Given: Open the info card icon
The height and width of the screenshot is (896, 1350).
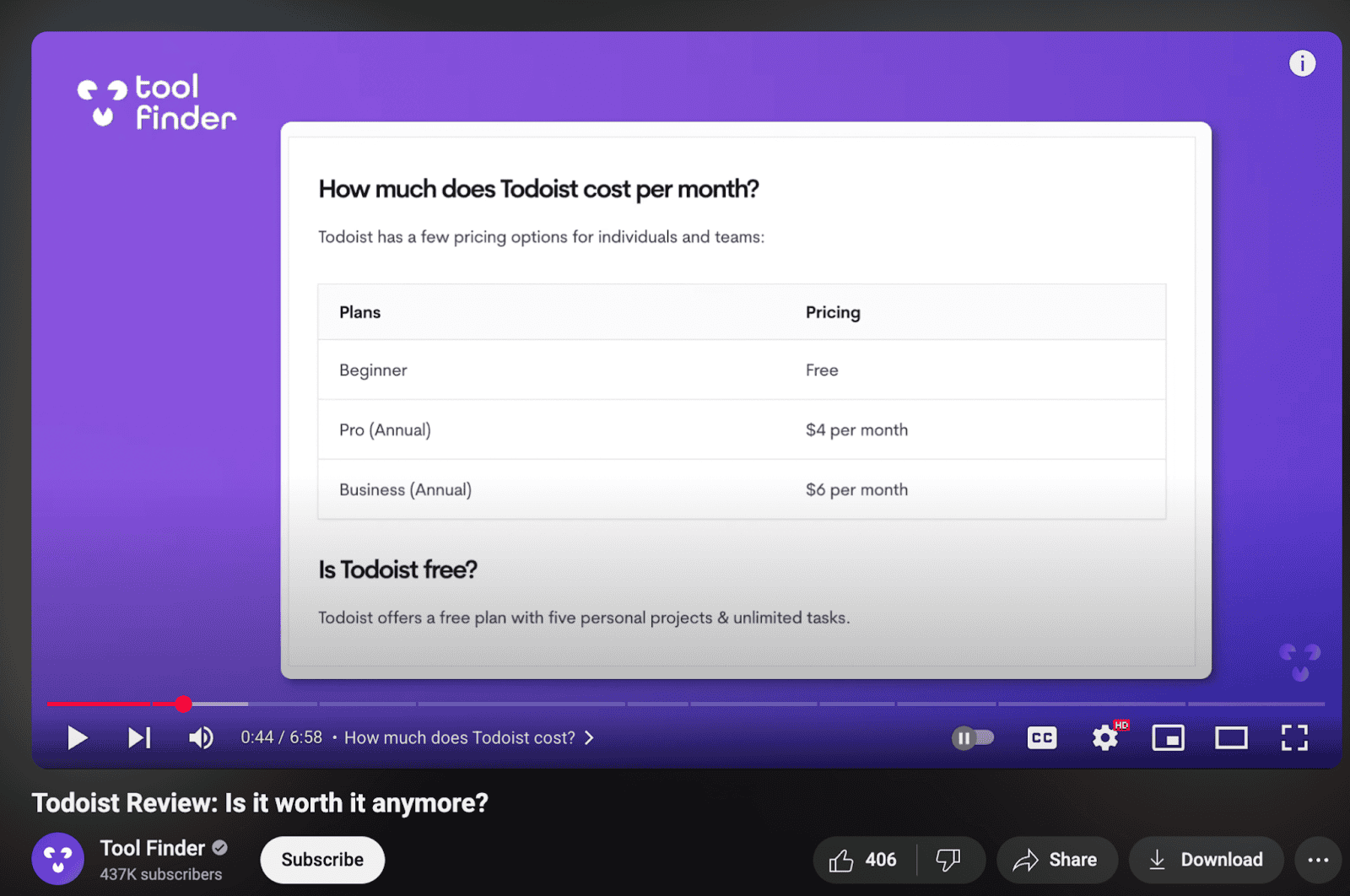Looking at the screenshot, I should pyautogui.click(x=1302, y=63).
